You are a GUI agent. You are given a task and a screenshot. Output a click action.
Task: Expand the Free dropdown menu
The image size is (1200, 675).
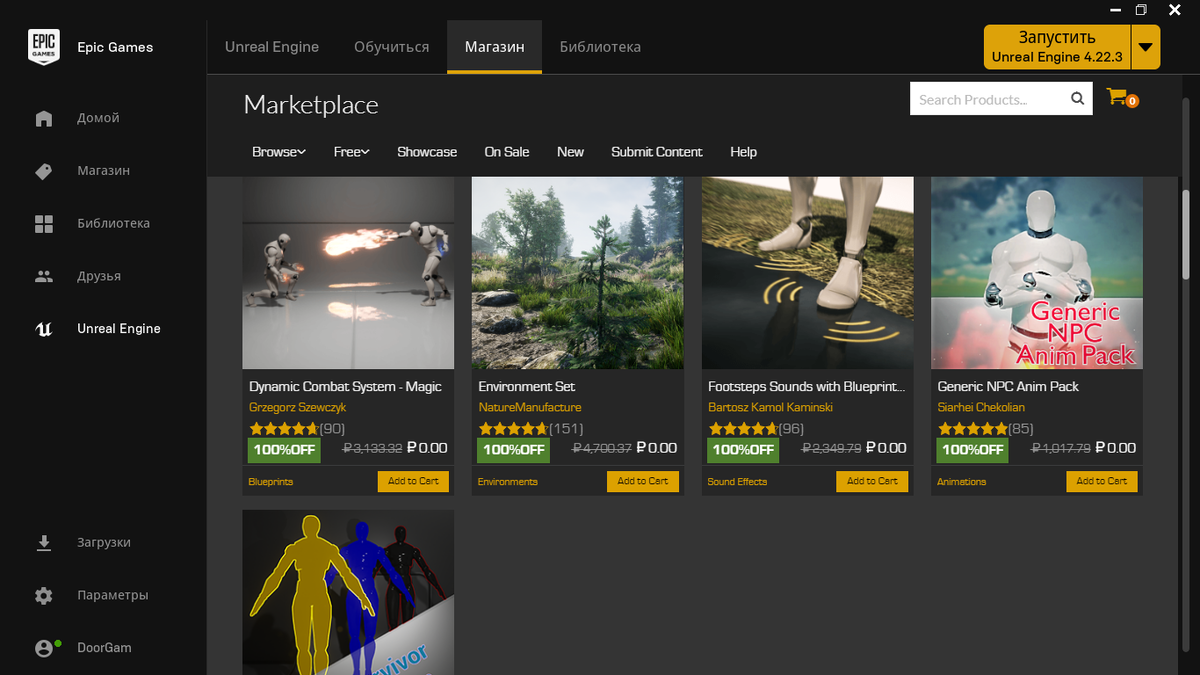pyautogui.click(x=352, y=152)
